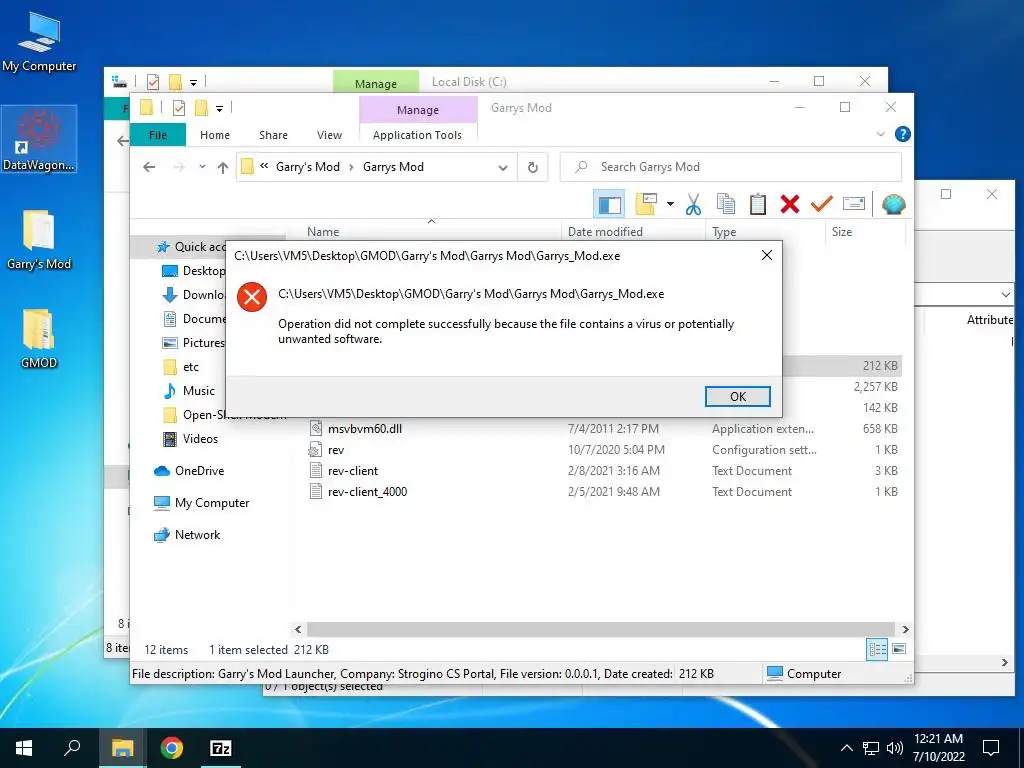Click Manage tab in Local Disk window

pyautogui.click(x=376, y=82)
